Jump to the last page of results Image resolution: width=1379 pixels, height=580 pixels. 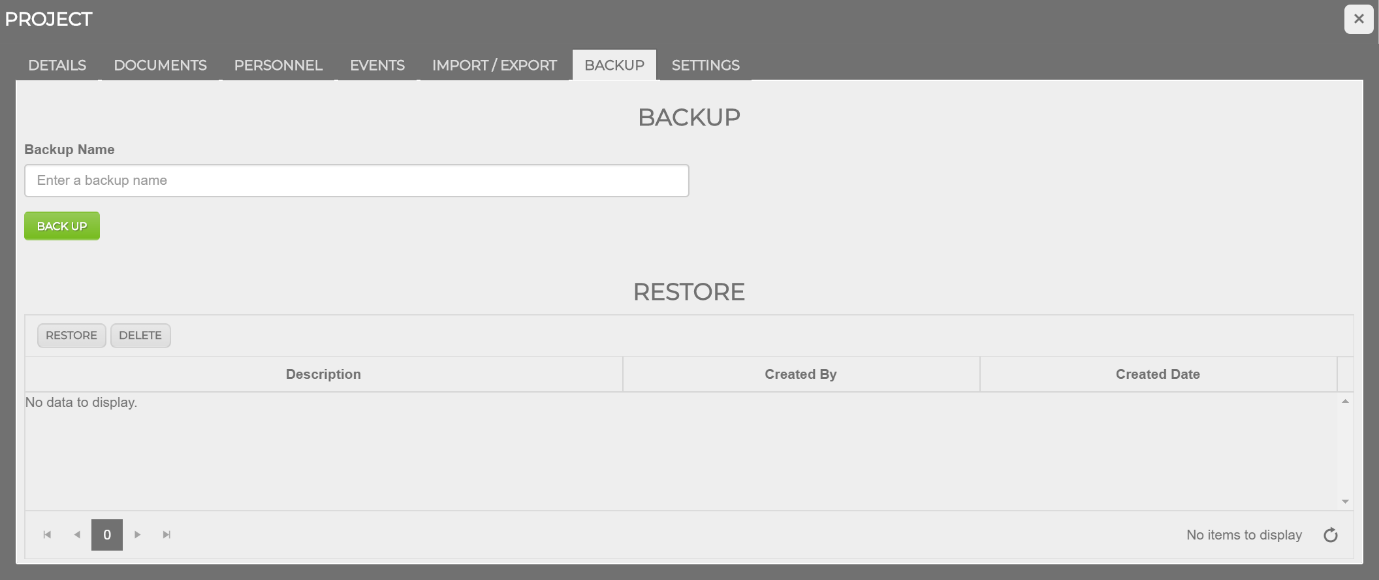165,534
